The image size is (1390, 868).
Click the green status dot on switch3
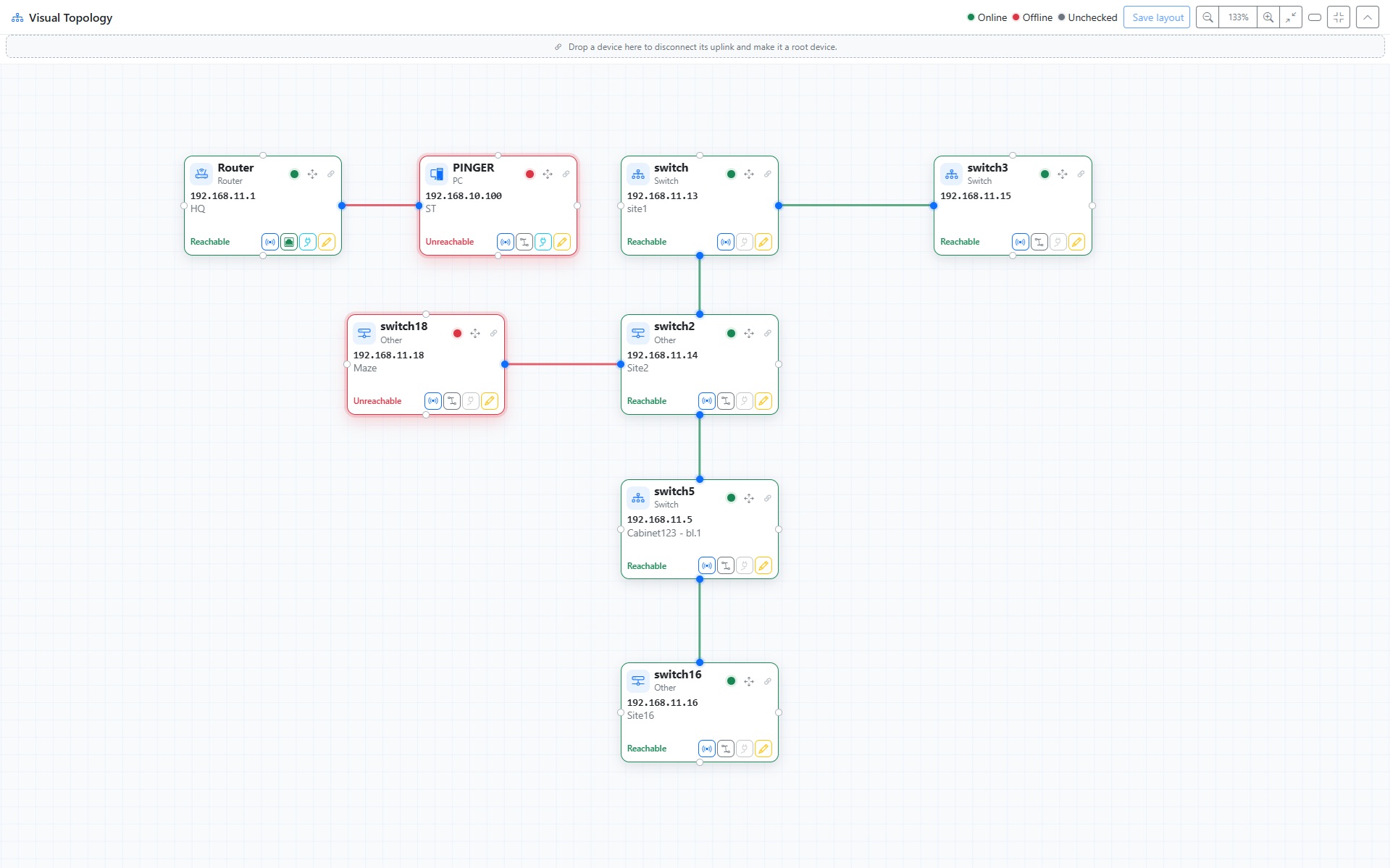pyautogui.click(x=1044, y=174)
